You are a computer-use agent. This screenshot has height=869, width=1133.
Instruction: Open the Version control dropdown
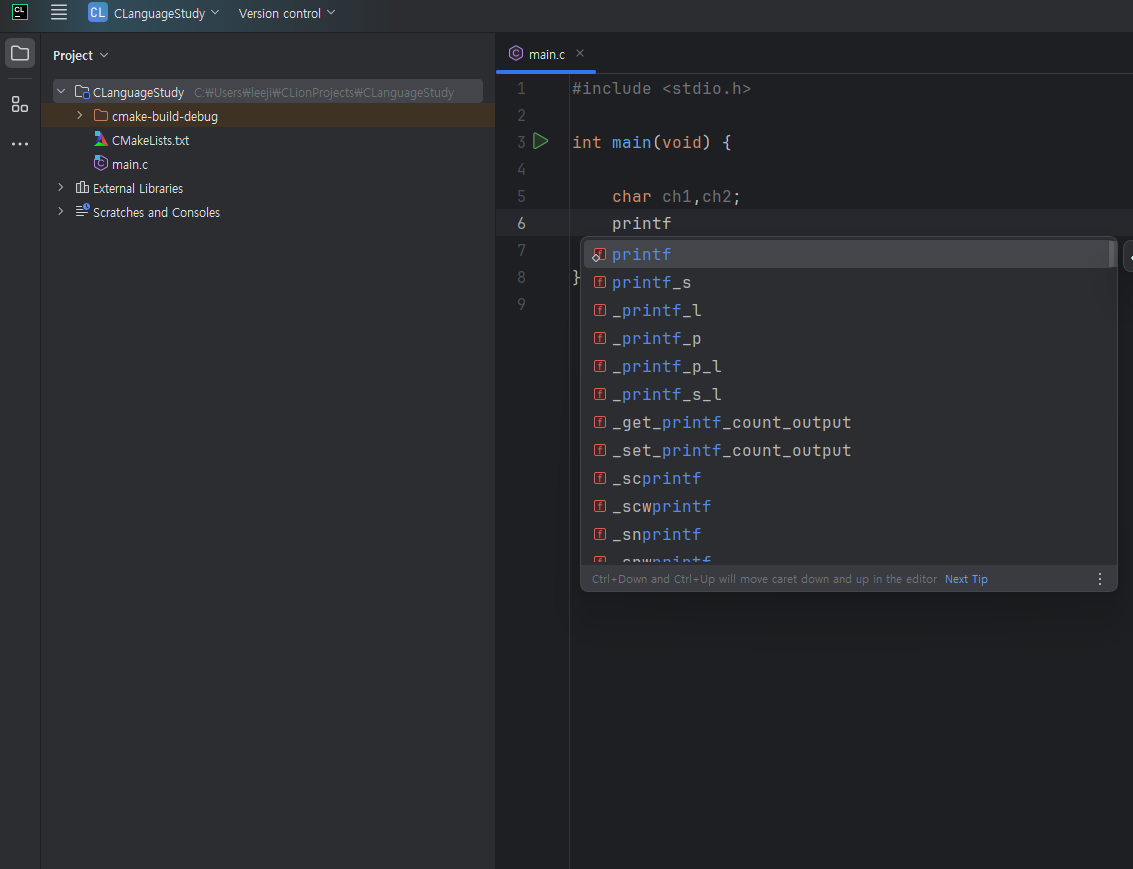(x=287, y=13)
